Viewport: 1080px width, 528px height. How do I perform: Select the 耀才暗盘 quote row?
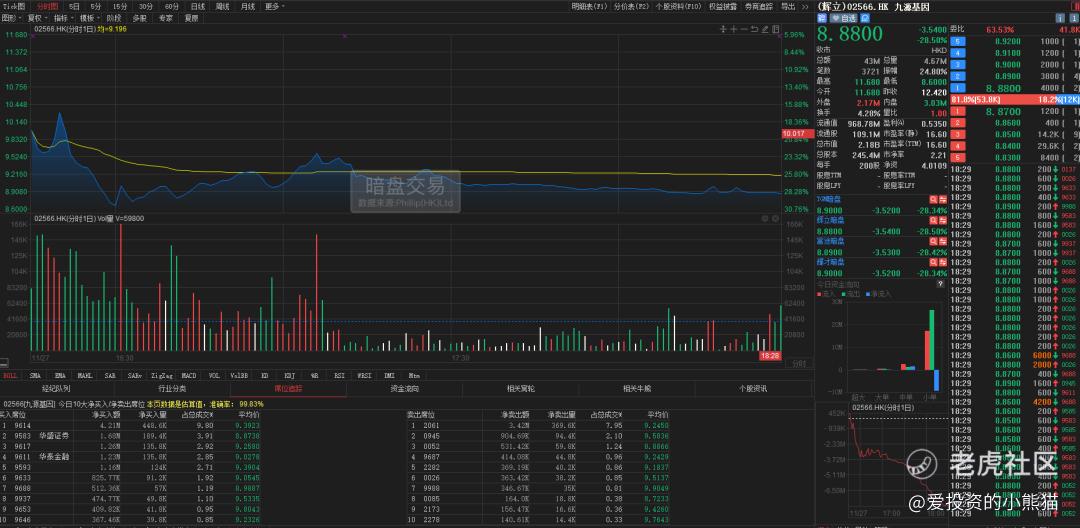pos(882,268)
